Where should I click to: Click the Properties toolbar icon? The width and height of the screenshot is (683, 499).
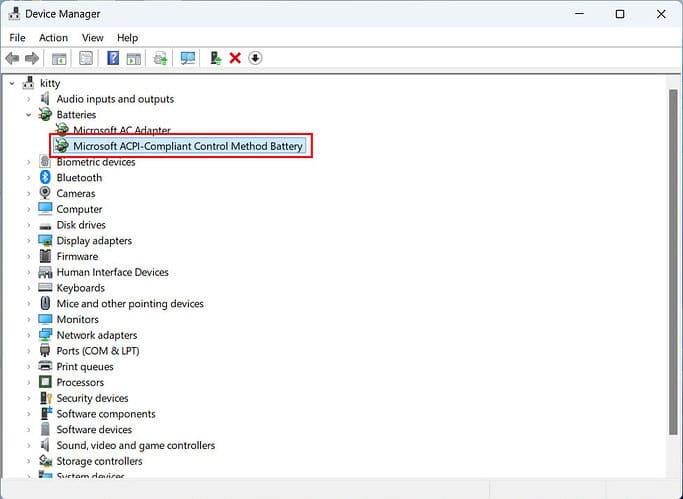86,58
